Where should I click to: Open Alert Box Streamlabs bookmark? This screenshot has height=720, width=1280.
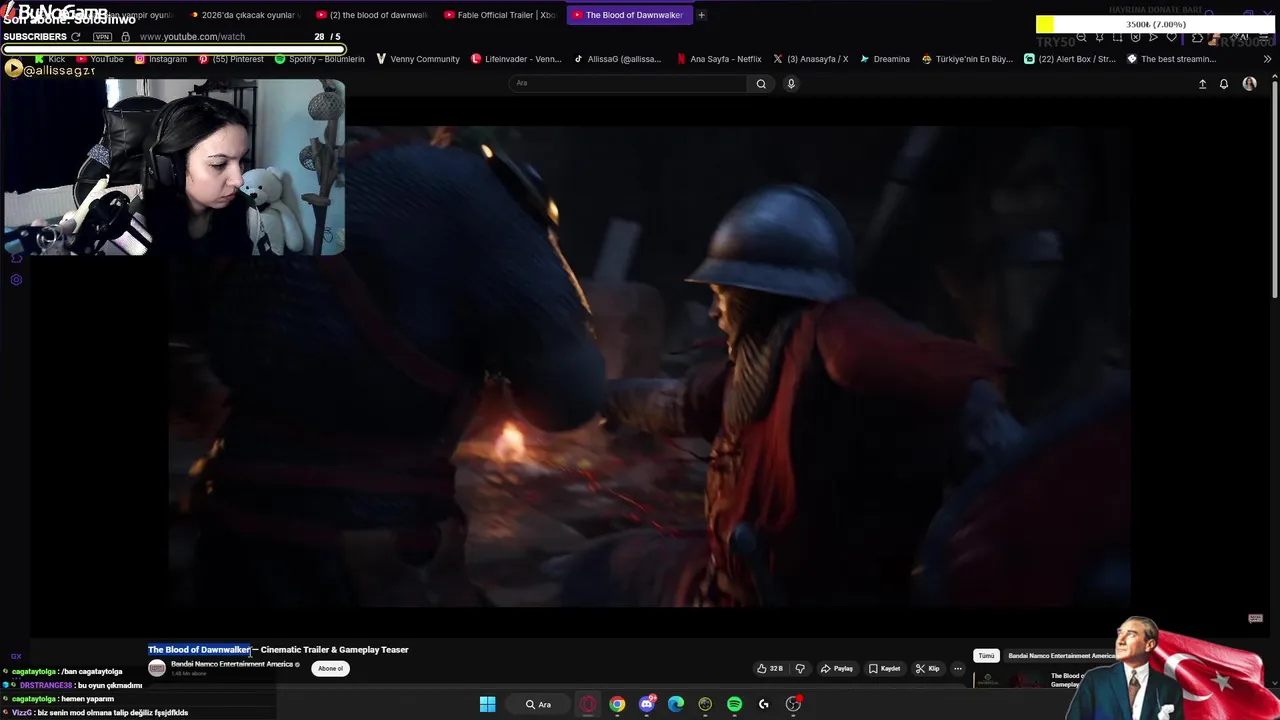1070,59
